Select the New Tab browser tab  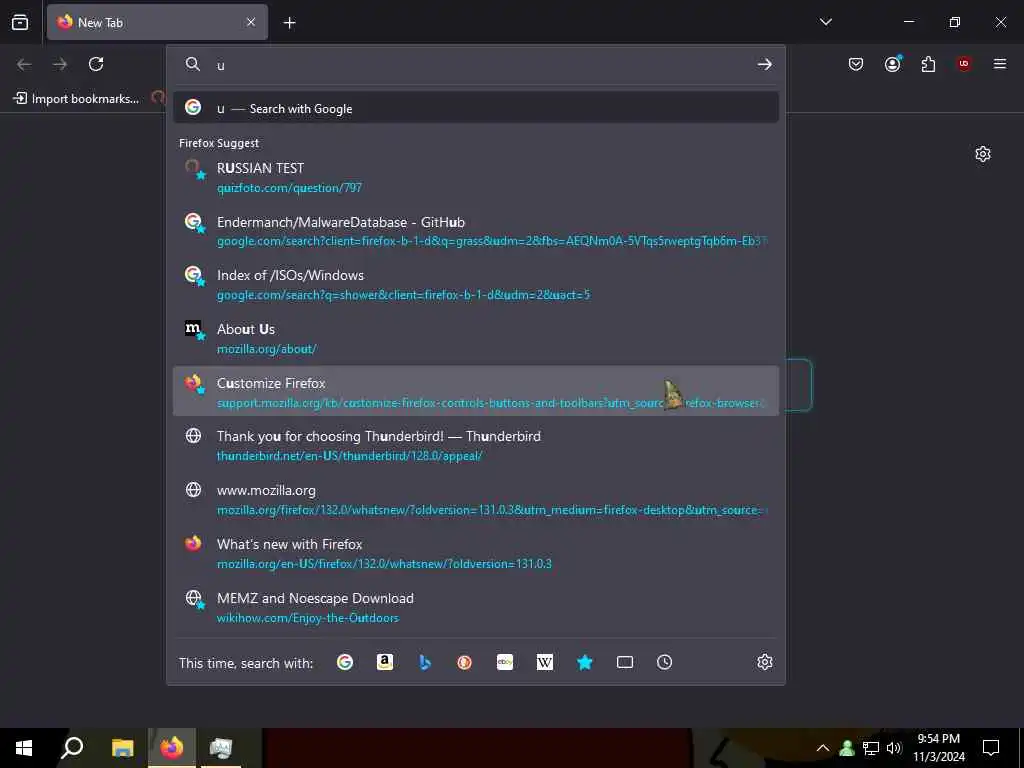157,22
